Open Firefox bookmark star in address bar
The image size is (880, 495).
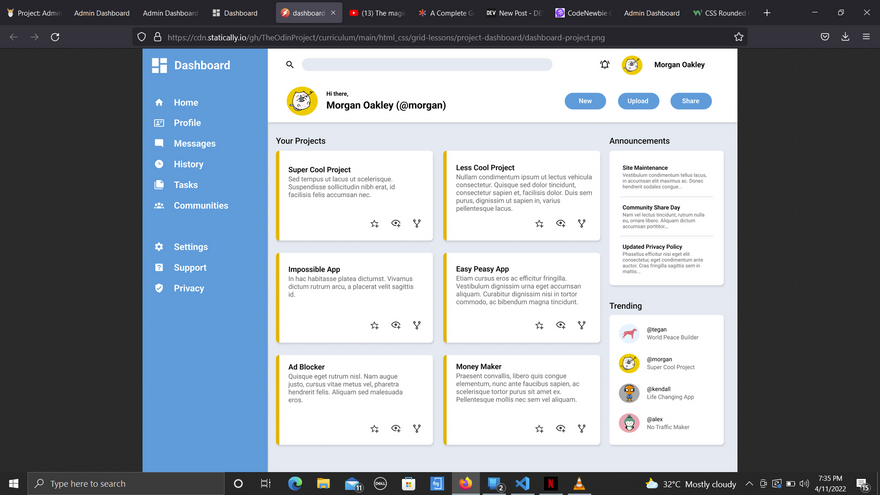tap(739, 37)
